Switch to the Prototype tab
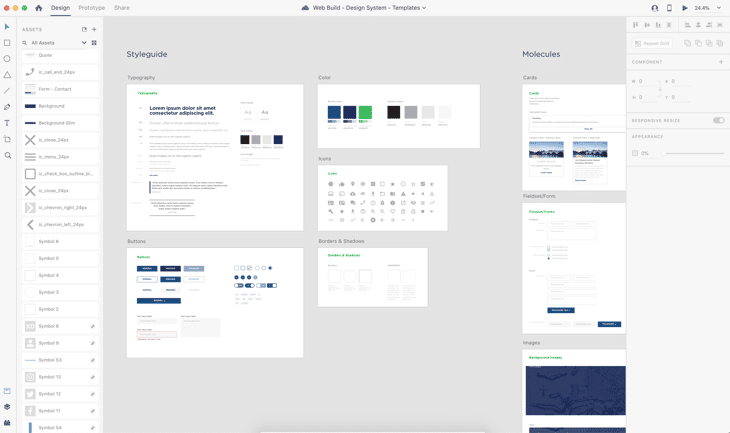The width and height of the screenshot is (730, 433). pos(91,8)
